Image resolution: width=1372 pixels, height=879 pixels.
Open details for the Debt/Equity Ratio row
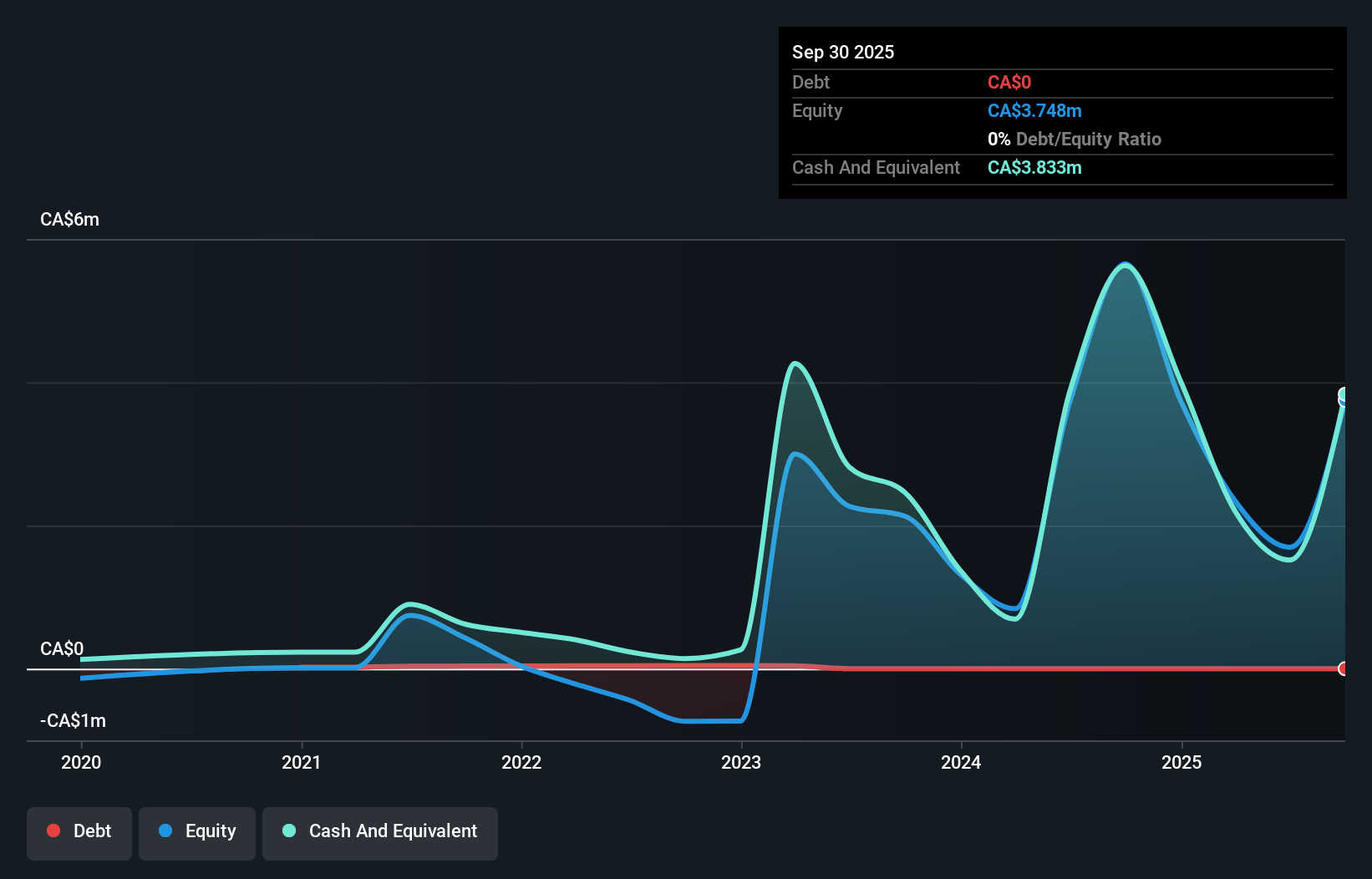pyautogui.click(x=1075, y=139)
